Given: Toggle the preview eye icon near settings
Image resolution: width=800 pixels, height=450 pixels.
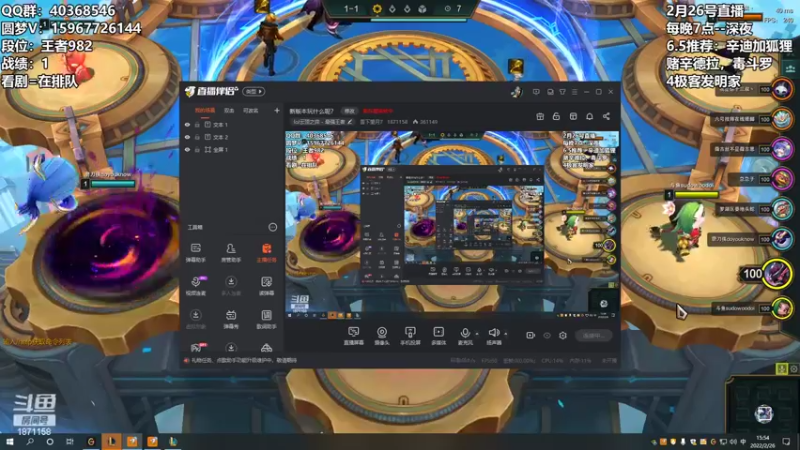Looking at the screenshot, I should click(x=547, y=335).
